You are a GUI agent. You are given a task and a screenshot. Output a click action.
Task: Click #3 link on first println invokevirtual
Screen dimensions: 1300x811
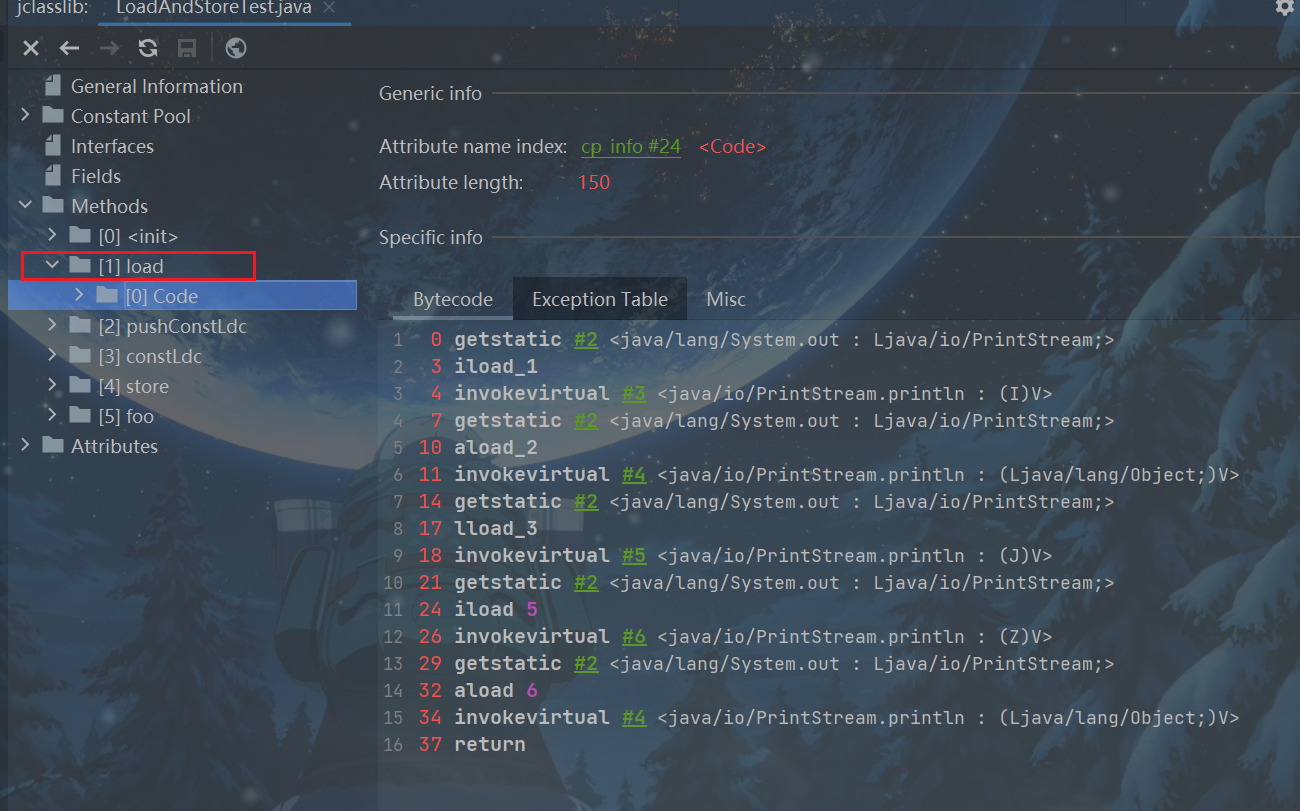pos(634,394)
